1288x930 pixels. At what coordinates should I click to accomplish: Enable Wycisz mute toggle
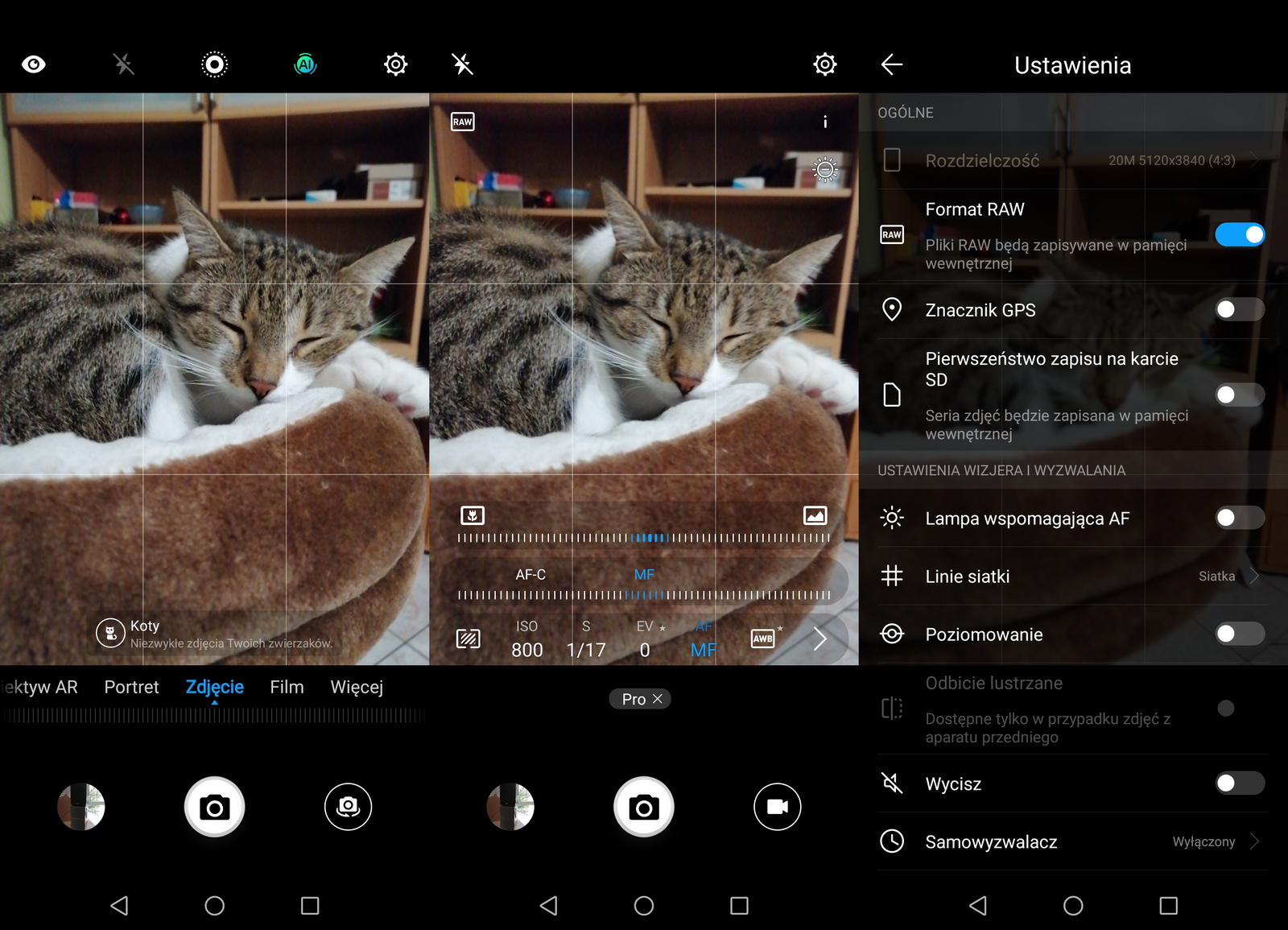(1240, 783)
